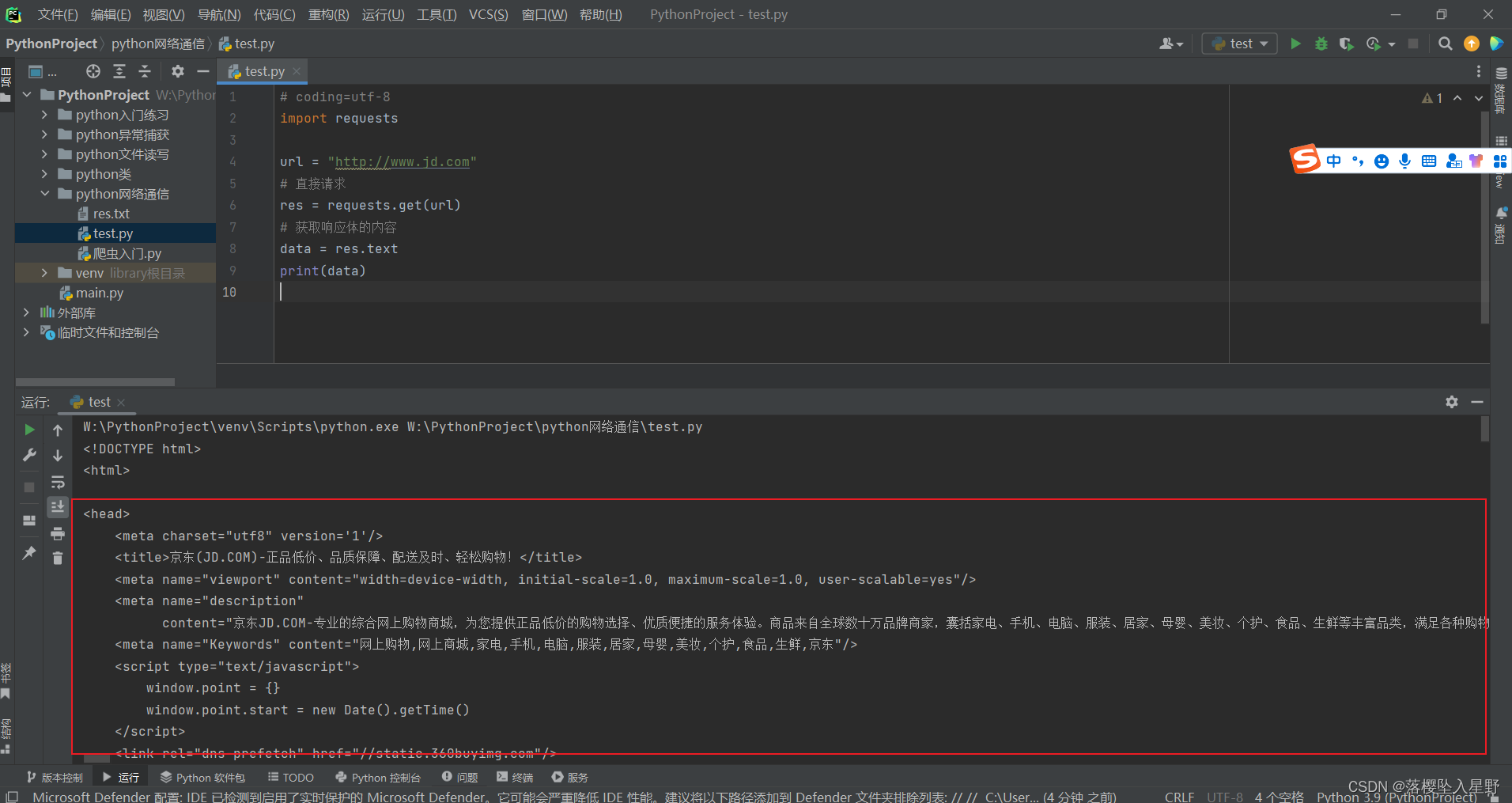Toggle soft-wrap in run console
The height and width of the screenshot is (803, 1512).
58,482
